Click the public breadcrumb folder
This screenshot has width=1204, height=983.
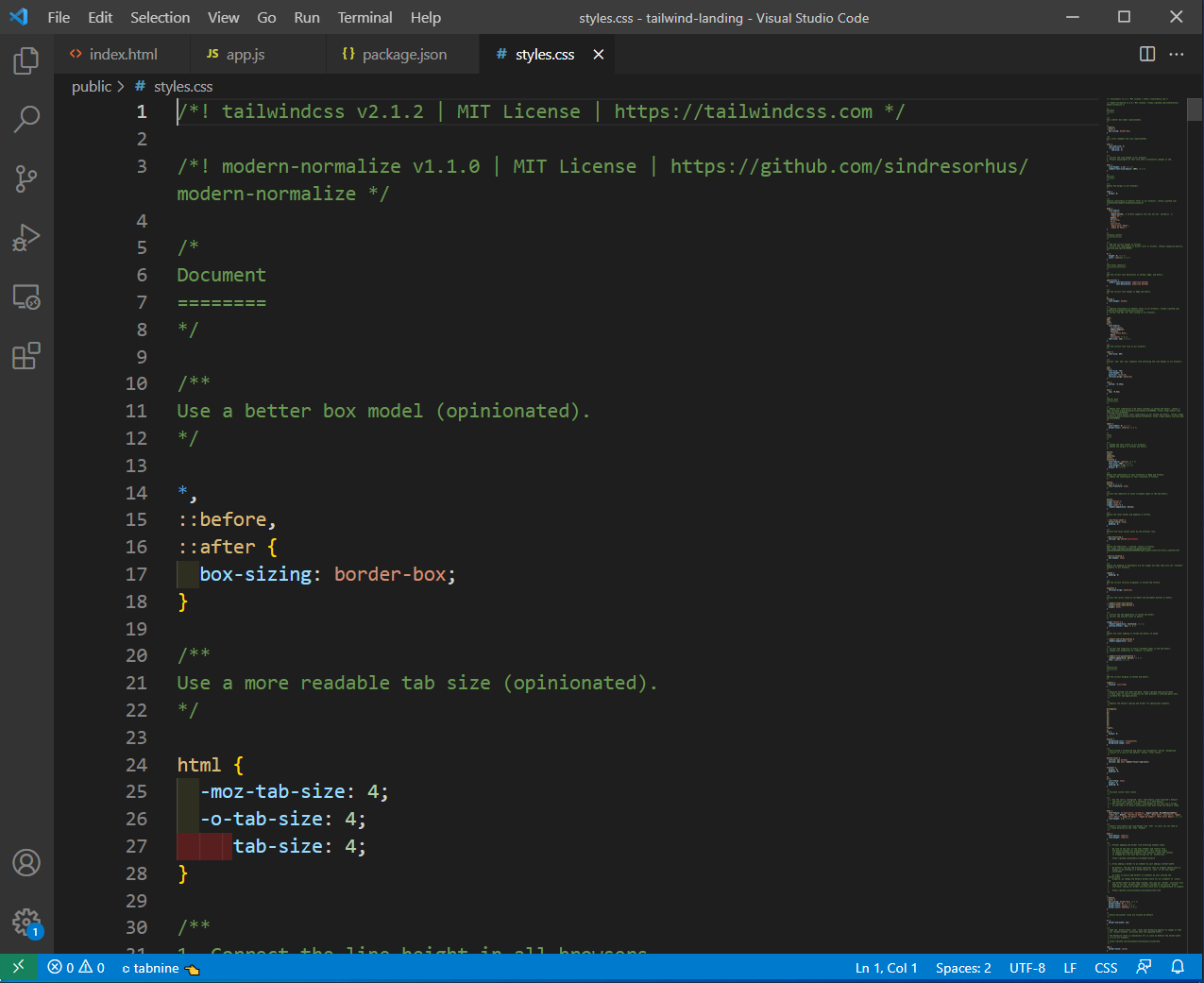click(92, 86)
